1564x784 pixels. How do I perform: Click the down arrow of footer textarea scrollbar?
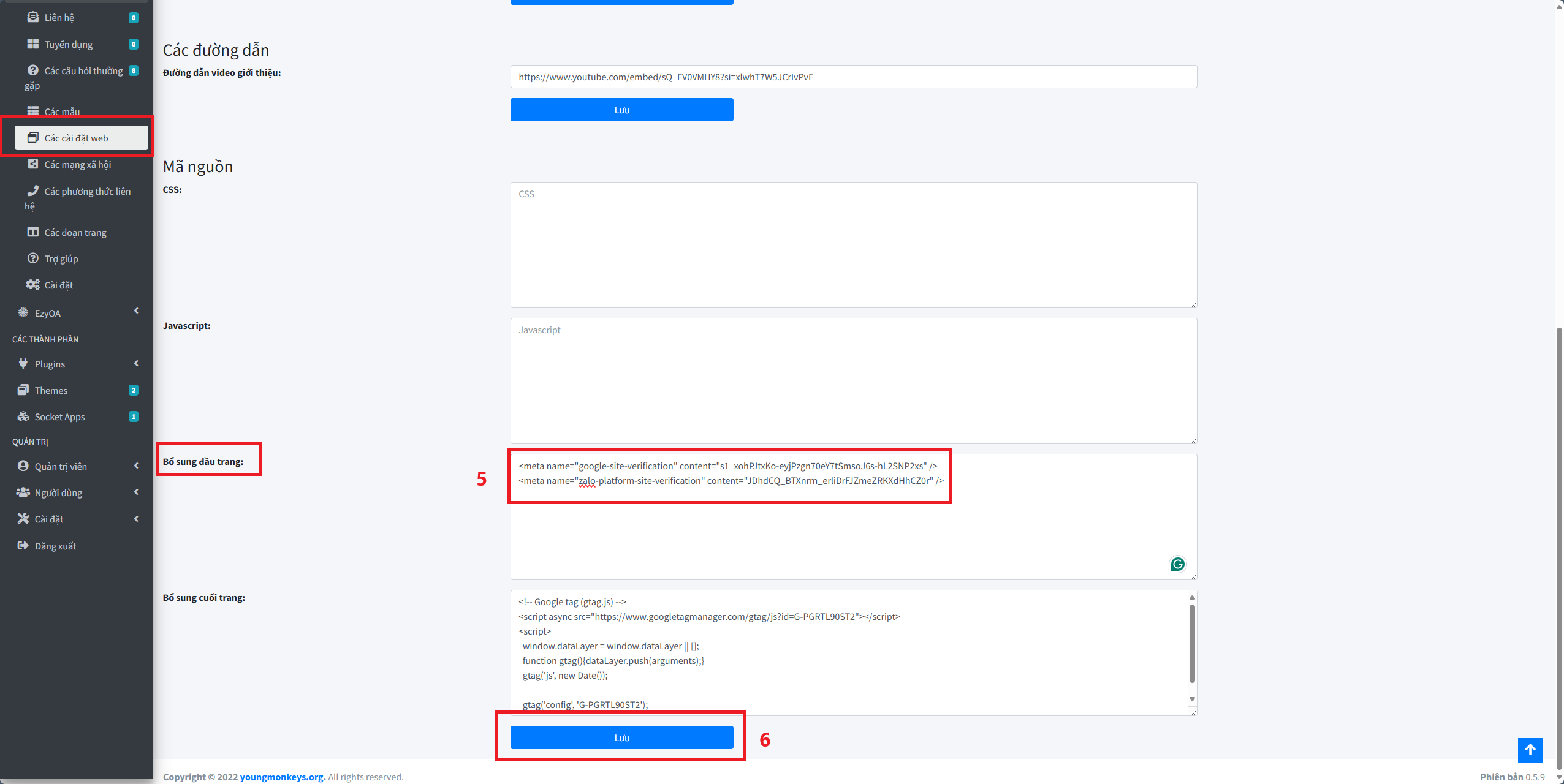(1191, 699)
